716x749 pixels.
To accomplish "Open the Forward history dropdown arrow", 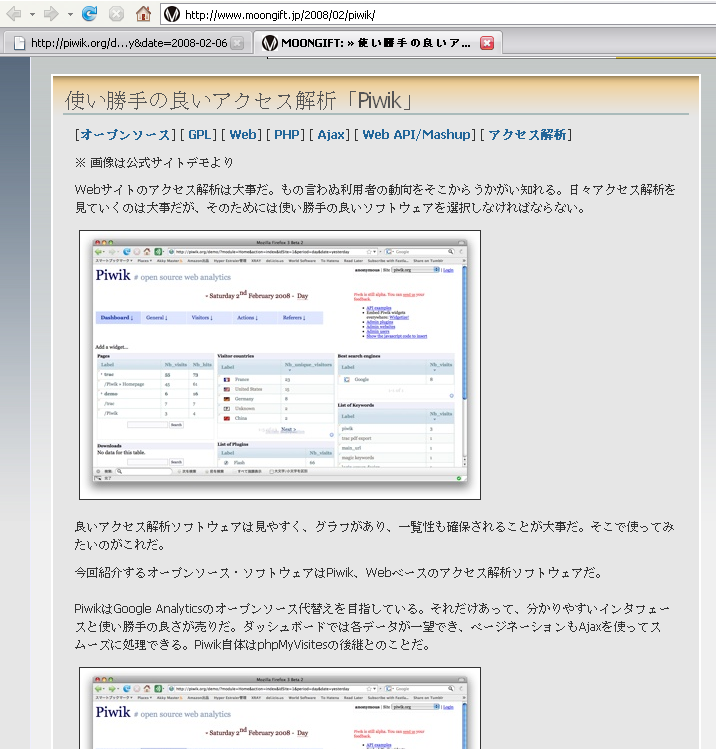I will click(70, 14).
